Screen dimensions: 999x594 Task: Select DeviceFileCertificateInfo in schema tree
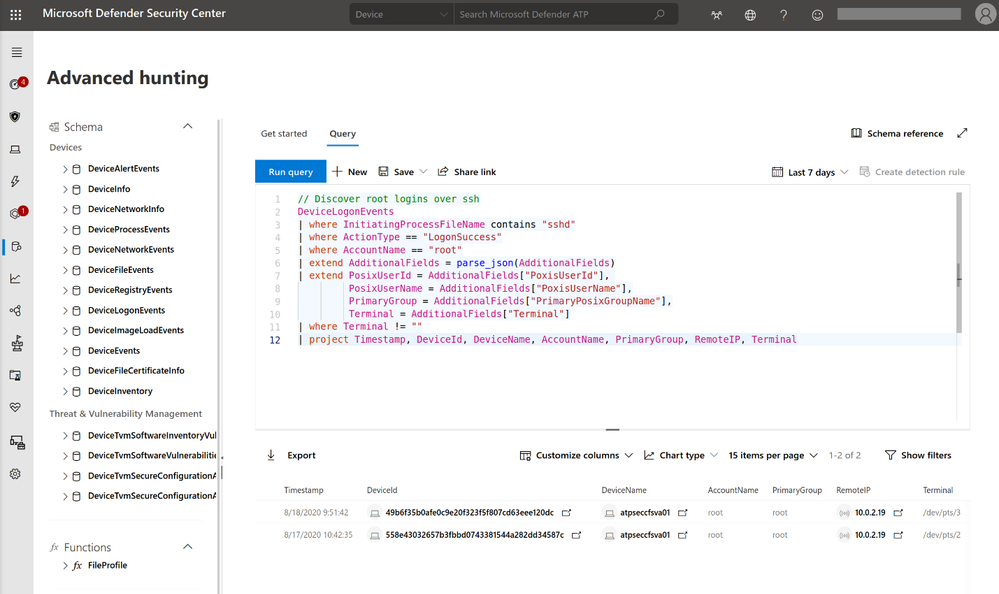pyautogui.click(x=136, y=371)
